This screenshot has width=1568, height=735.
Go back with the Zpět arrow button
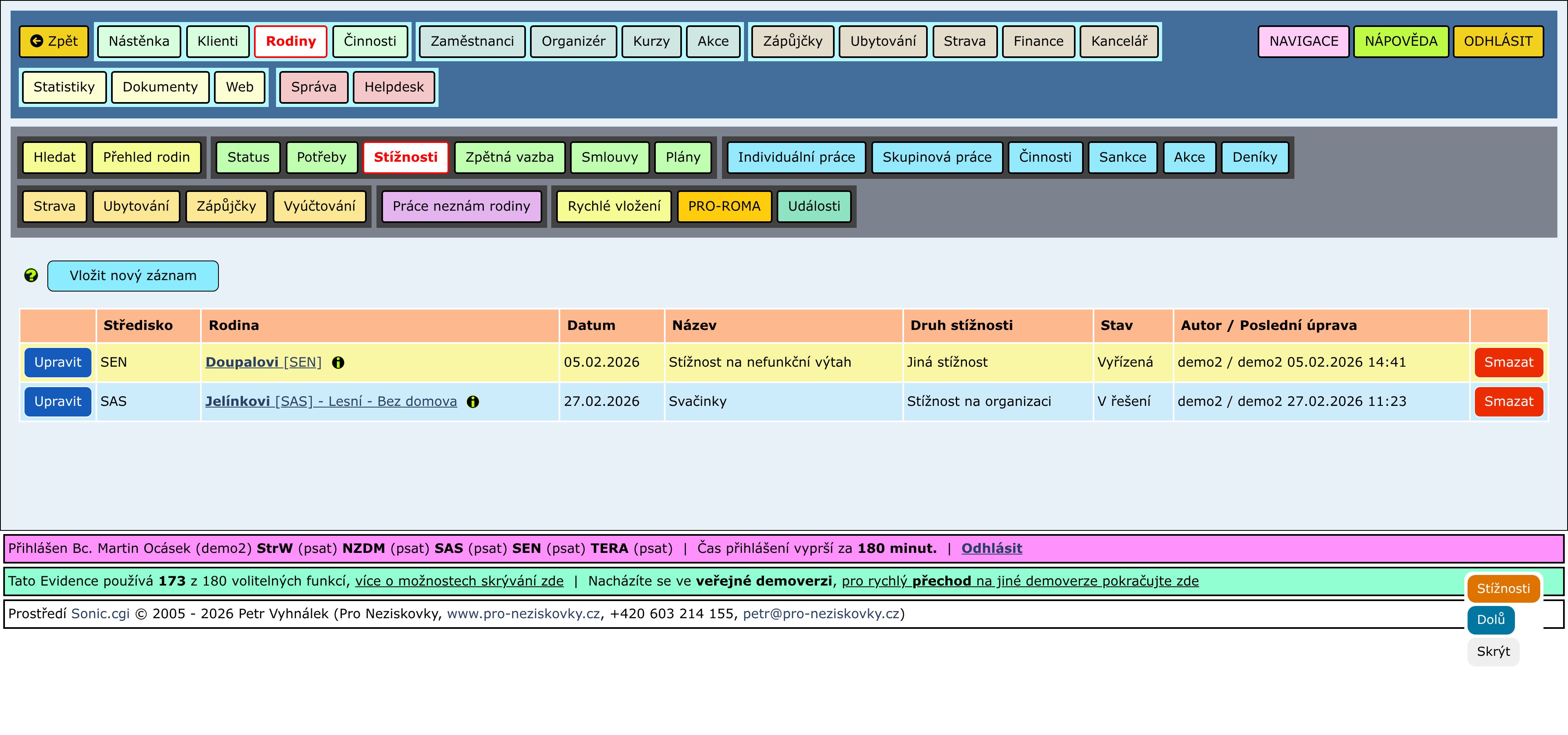point(54,41)
